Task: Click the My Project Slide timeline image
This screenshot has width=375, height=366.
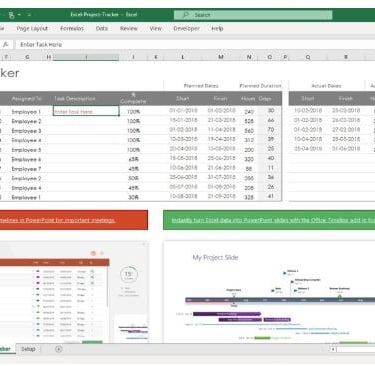Action: [269, 292]
